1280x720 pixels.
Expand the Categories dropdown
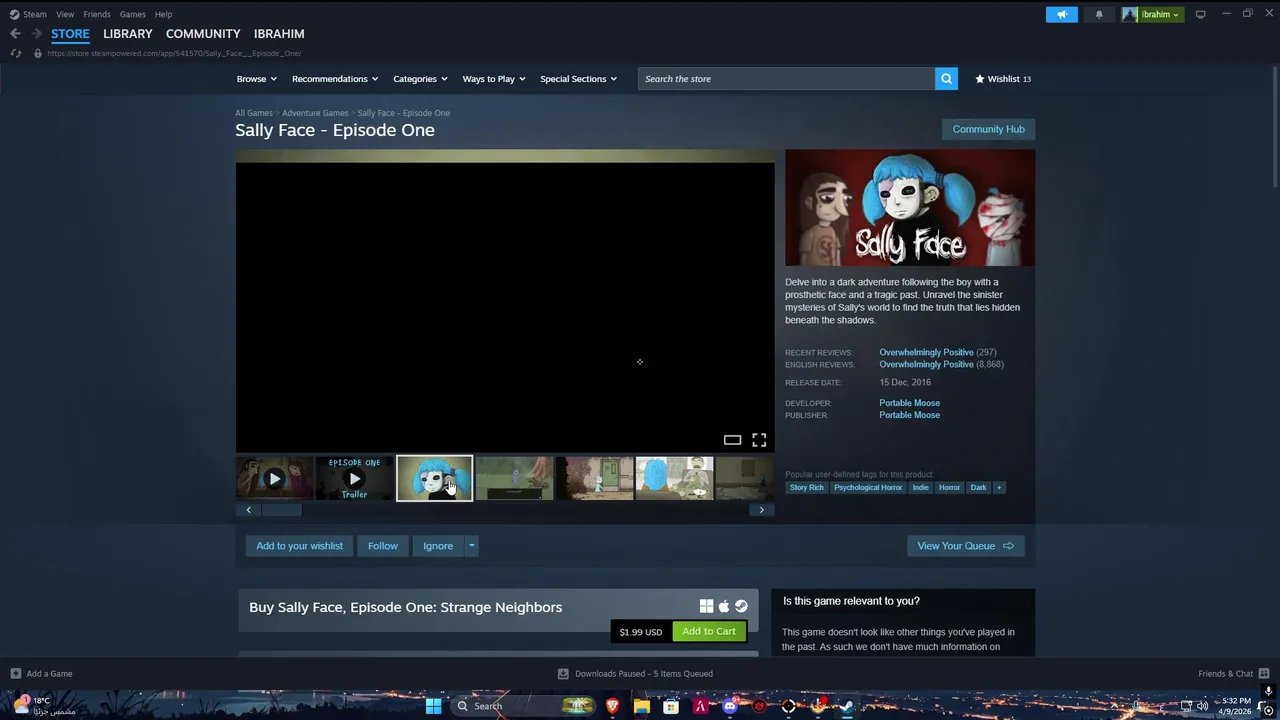[x=420, y=79]
